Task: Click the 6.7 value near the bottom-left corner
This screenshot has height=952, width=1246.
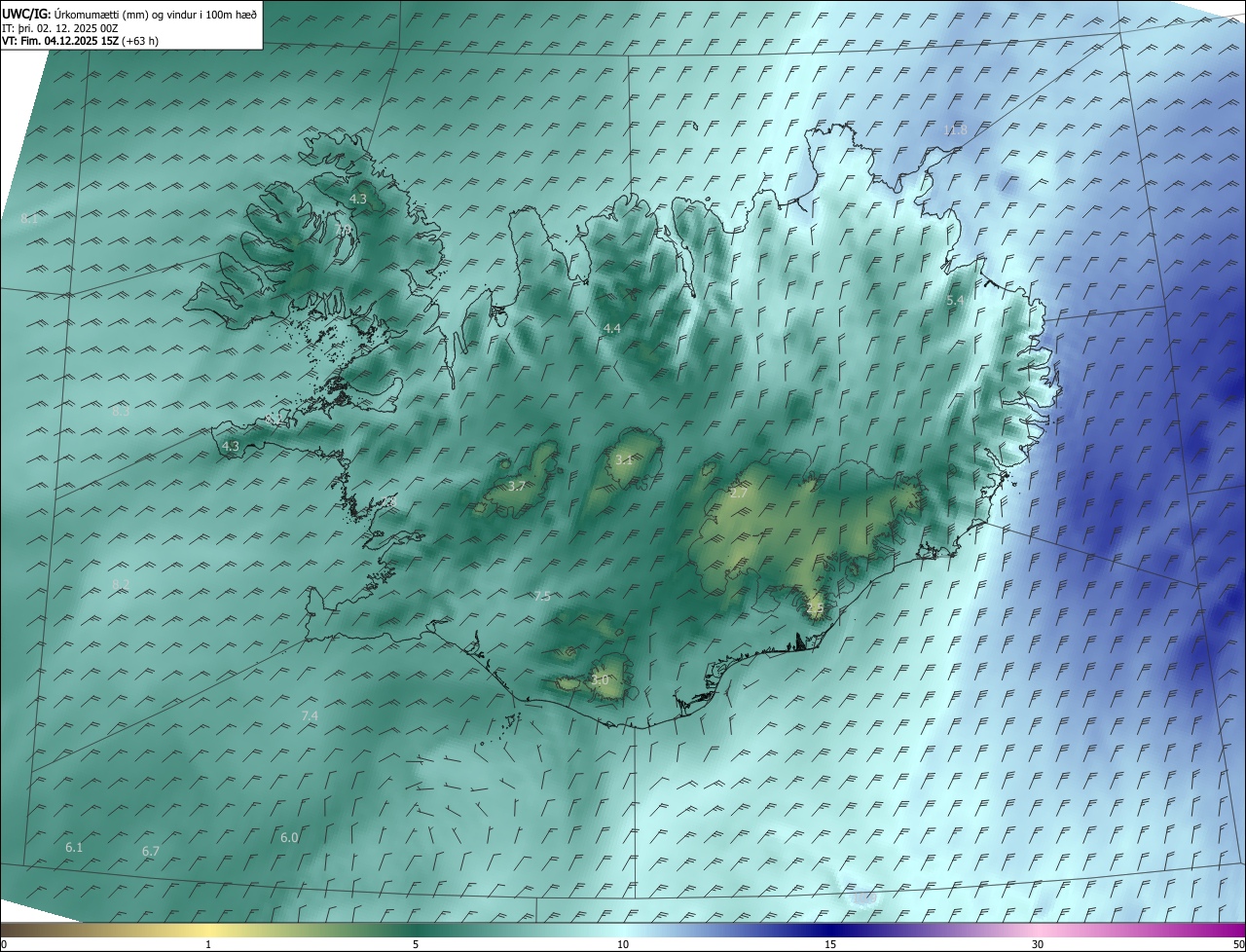Action: (151, 851)
